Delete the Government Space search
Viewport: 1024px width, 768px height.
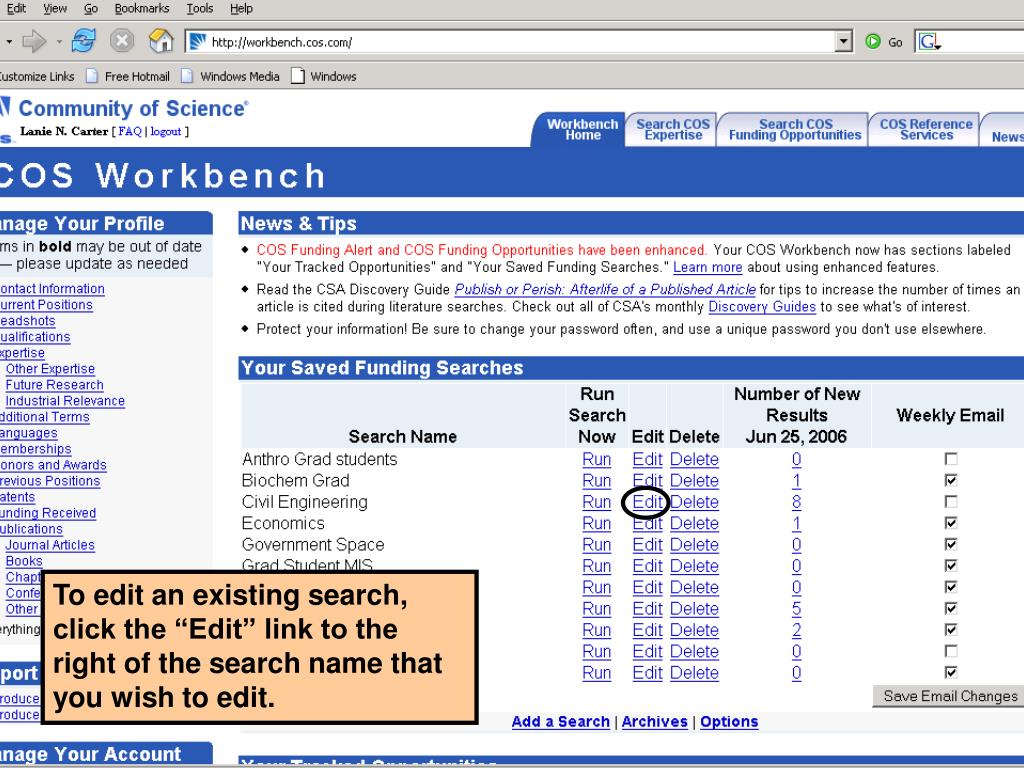694,545
